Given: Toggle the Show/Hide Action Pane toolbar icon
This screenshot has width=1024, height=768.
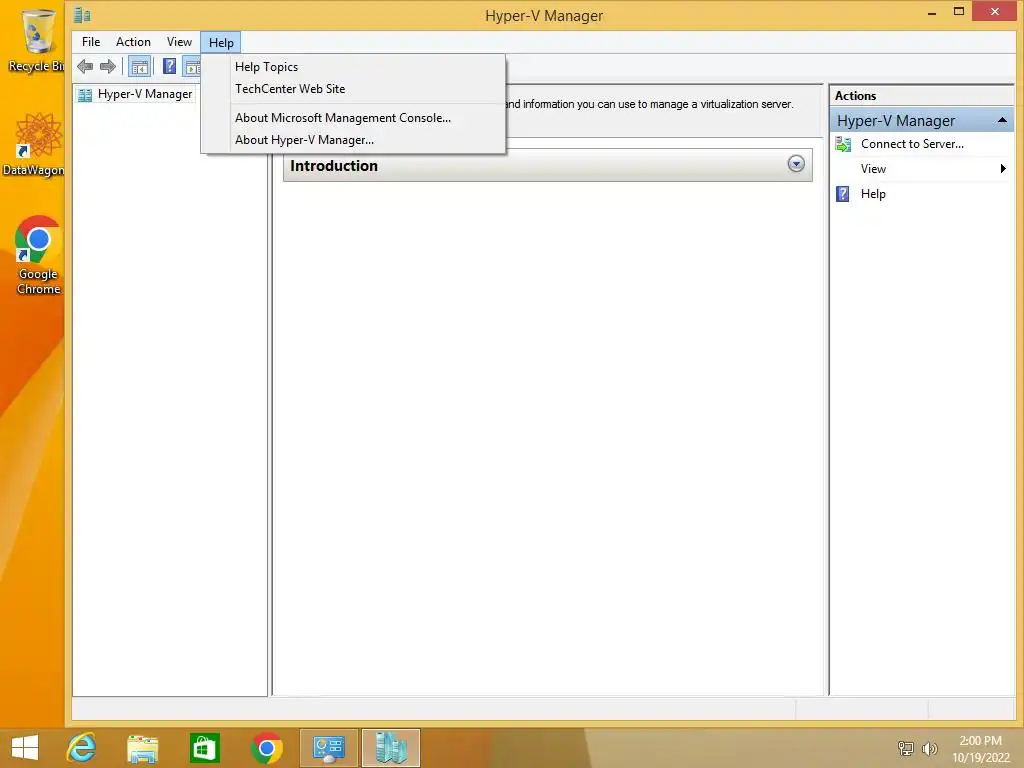Looking at the screenshot, I should pyautogui.click(x=192, y=67).
